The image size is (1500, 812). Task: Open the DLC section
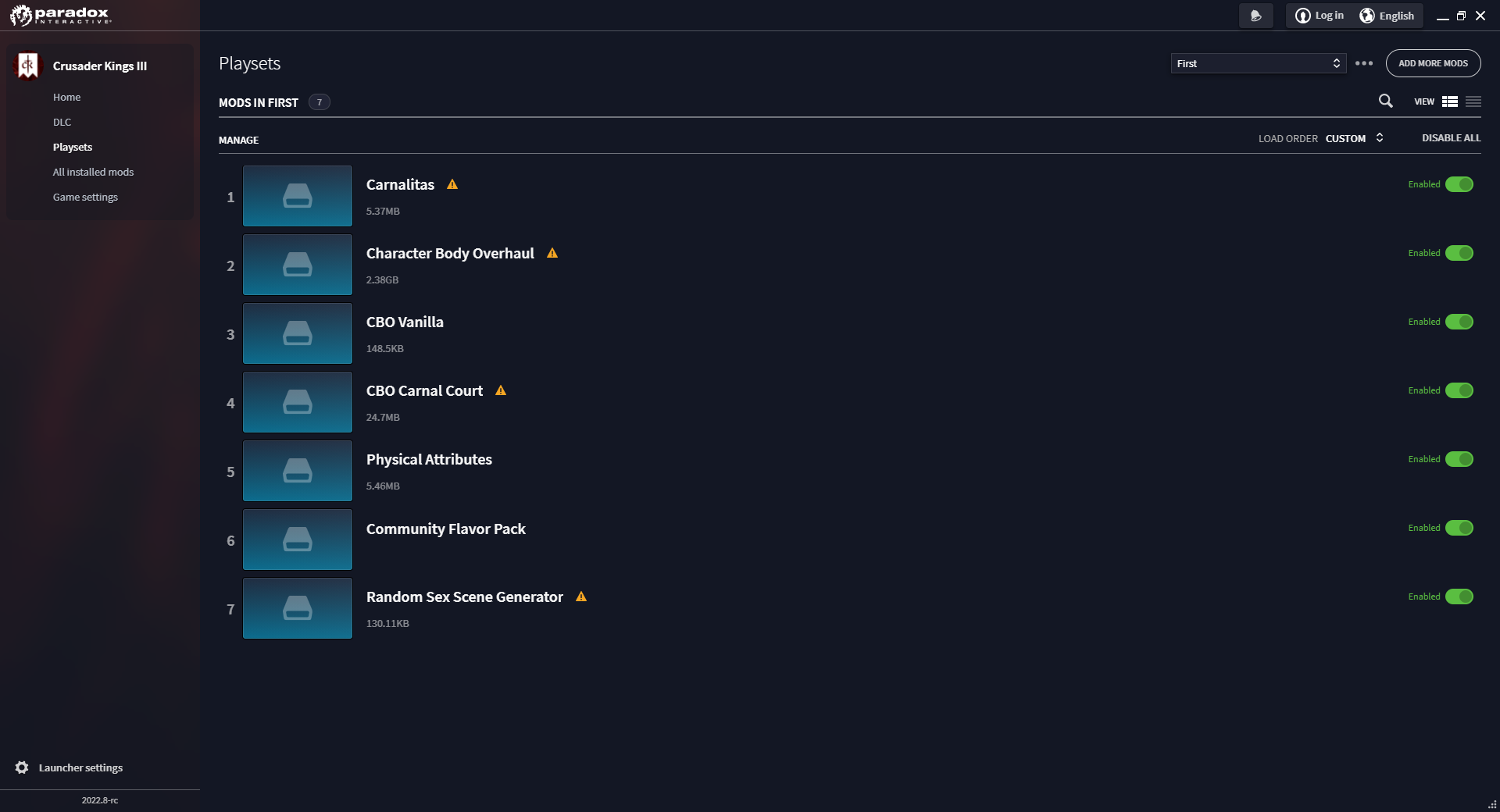click(62, 122)
